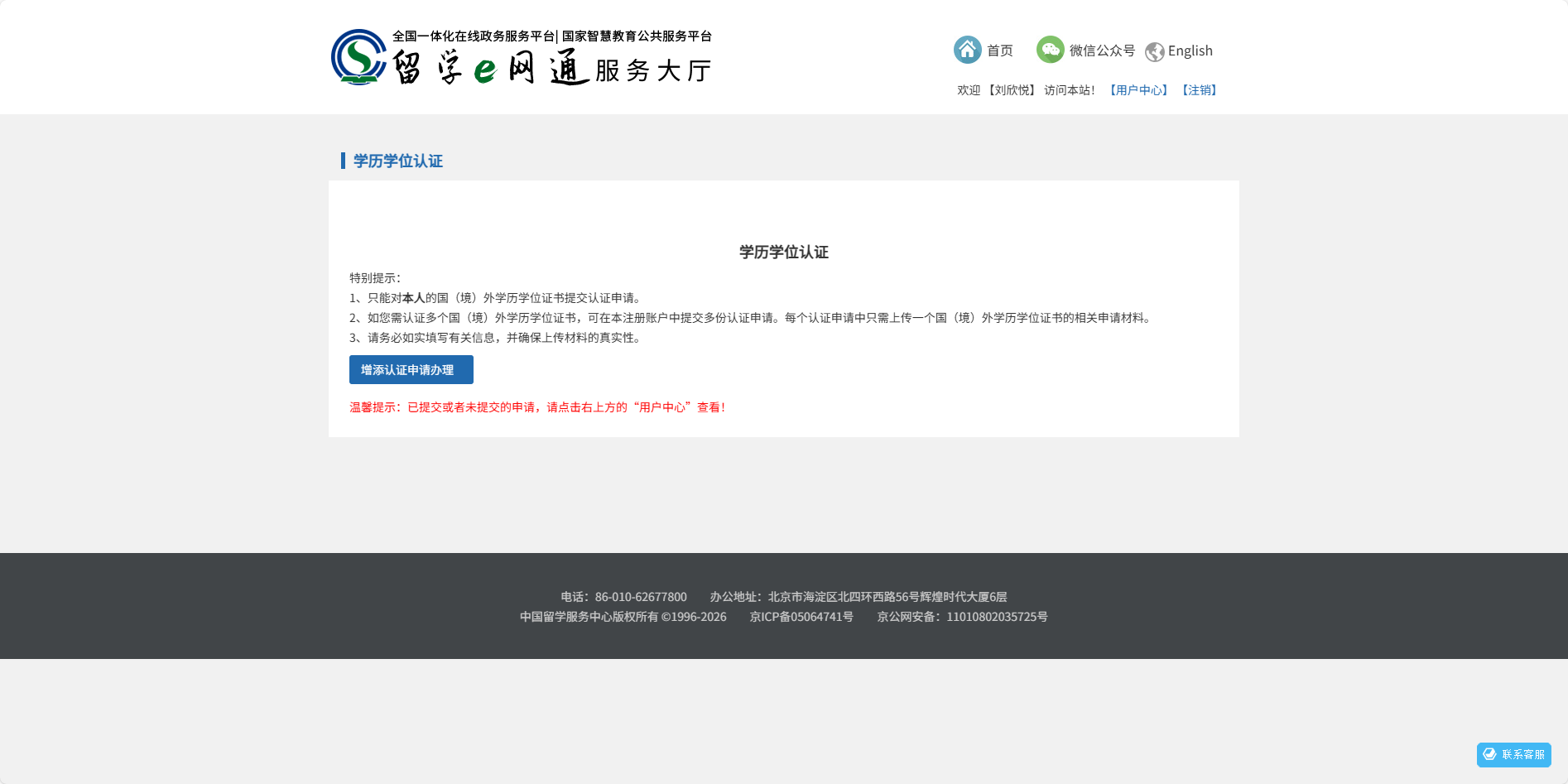Image resolution: width=1568 pixels, height=784 pixels.
Task: Open the 微信公众号 menu entry
Action: point(1101,51)
